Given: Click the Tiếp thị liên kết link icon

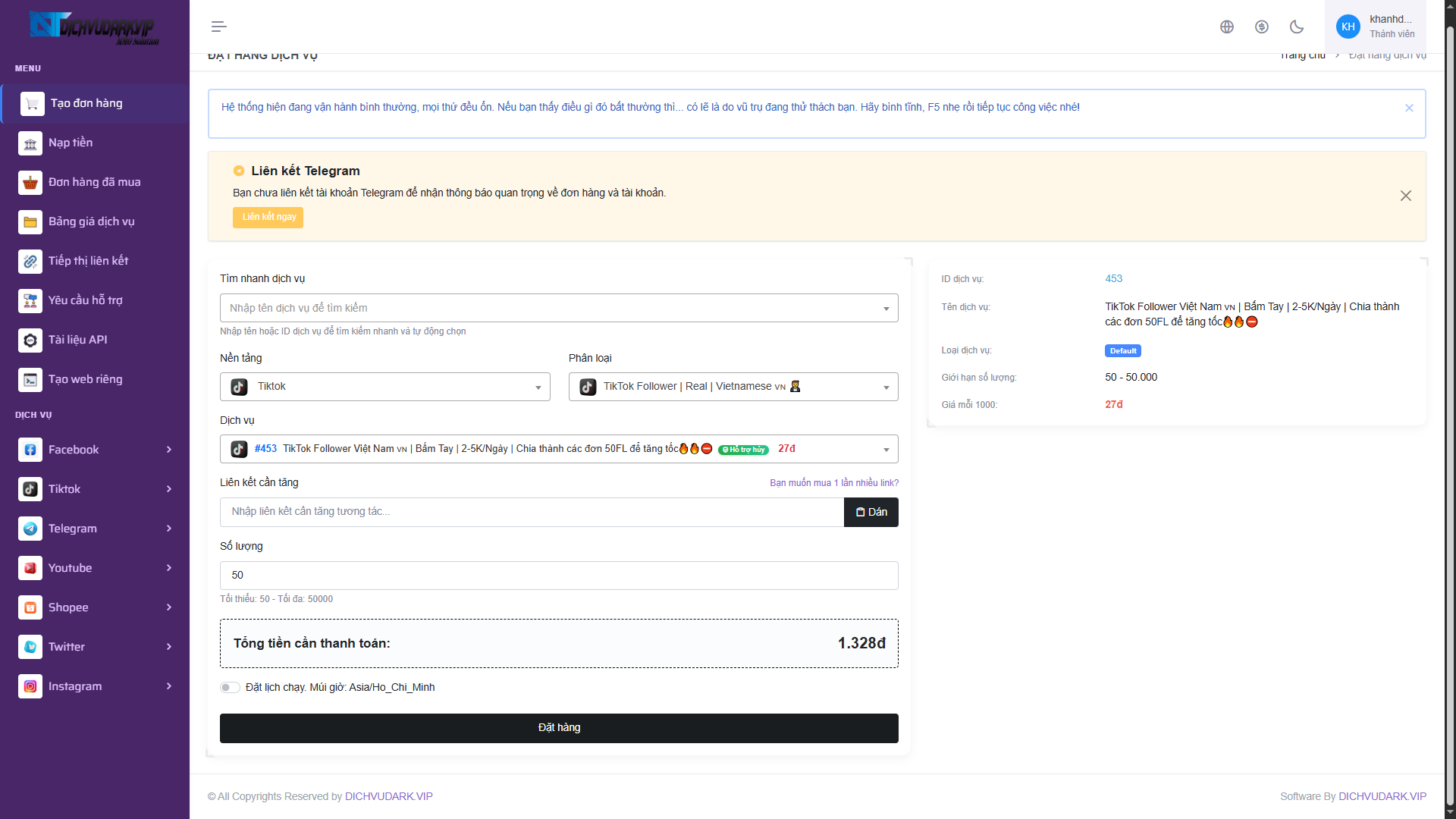Looking at the screenshot, I should 30,262.
